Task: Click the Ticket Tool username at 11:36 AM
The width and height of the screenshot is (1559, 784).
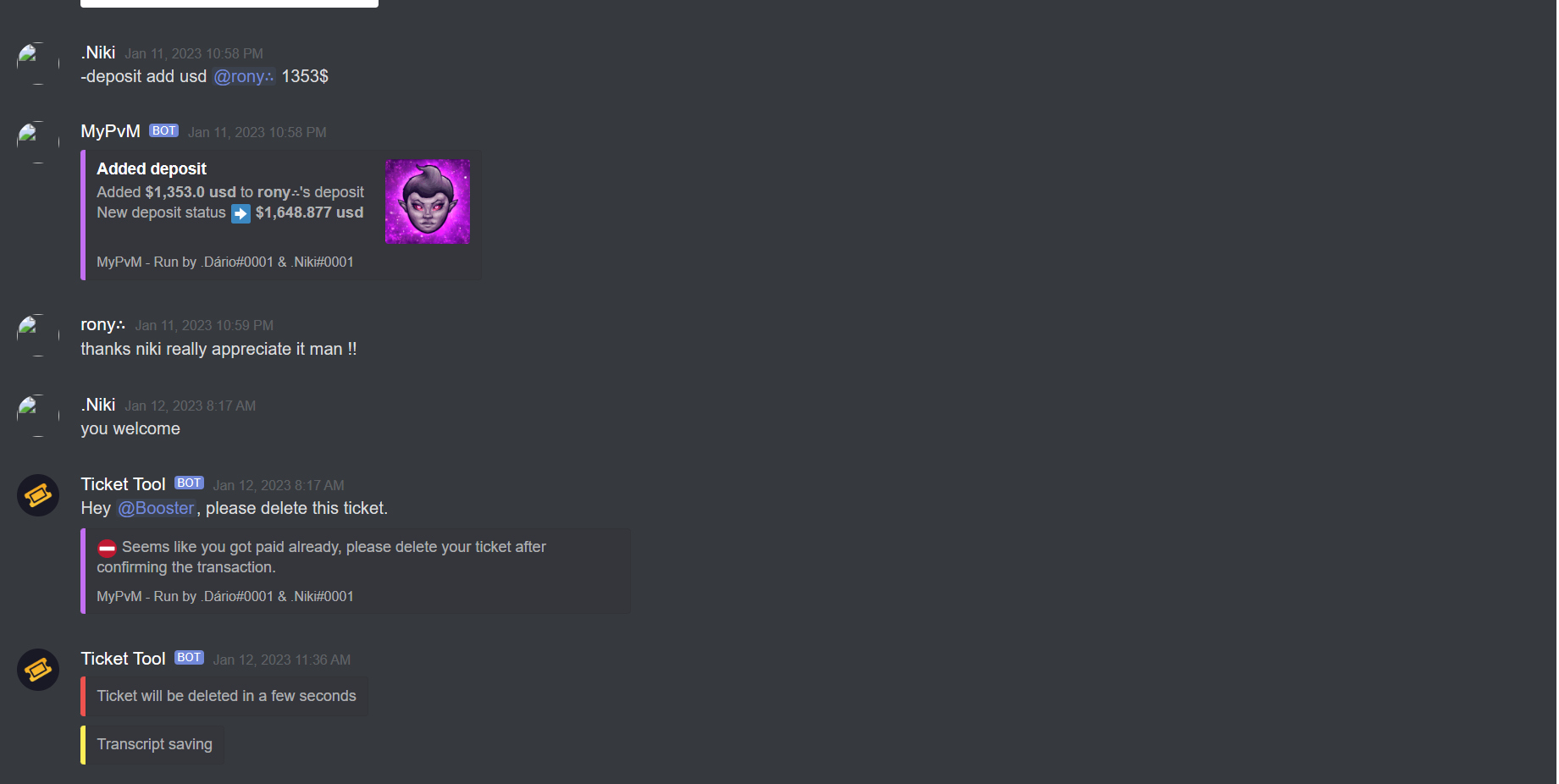Action: 123,659
